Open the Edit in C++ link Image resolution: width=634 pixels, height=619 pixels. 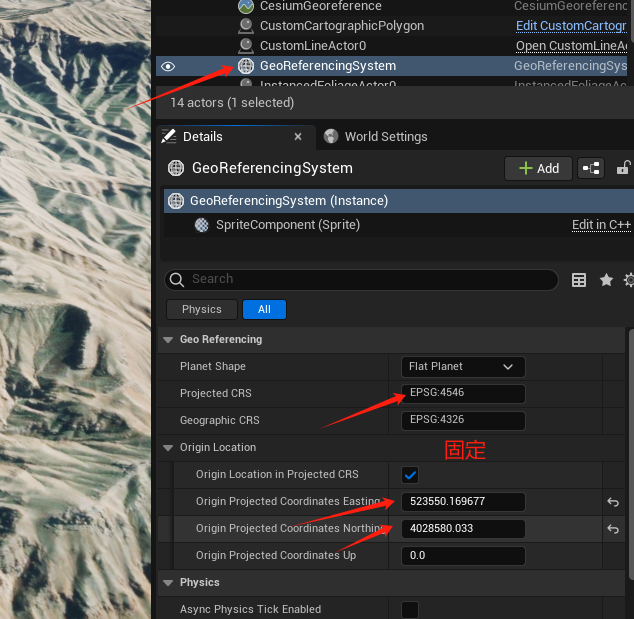click(601, 225)
